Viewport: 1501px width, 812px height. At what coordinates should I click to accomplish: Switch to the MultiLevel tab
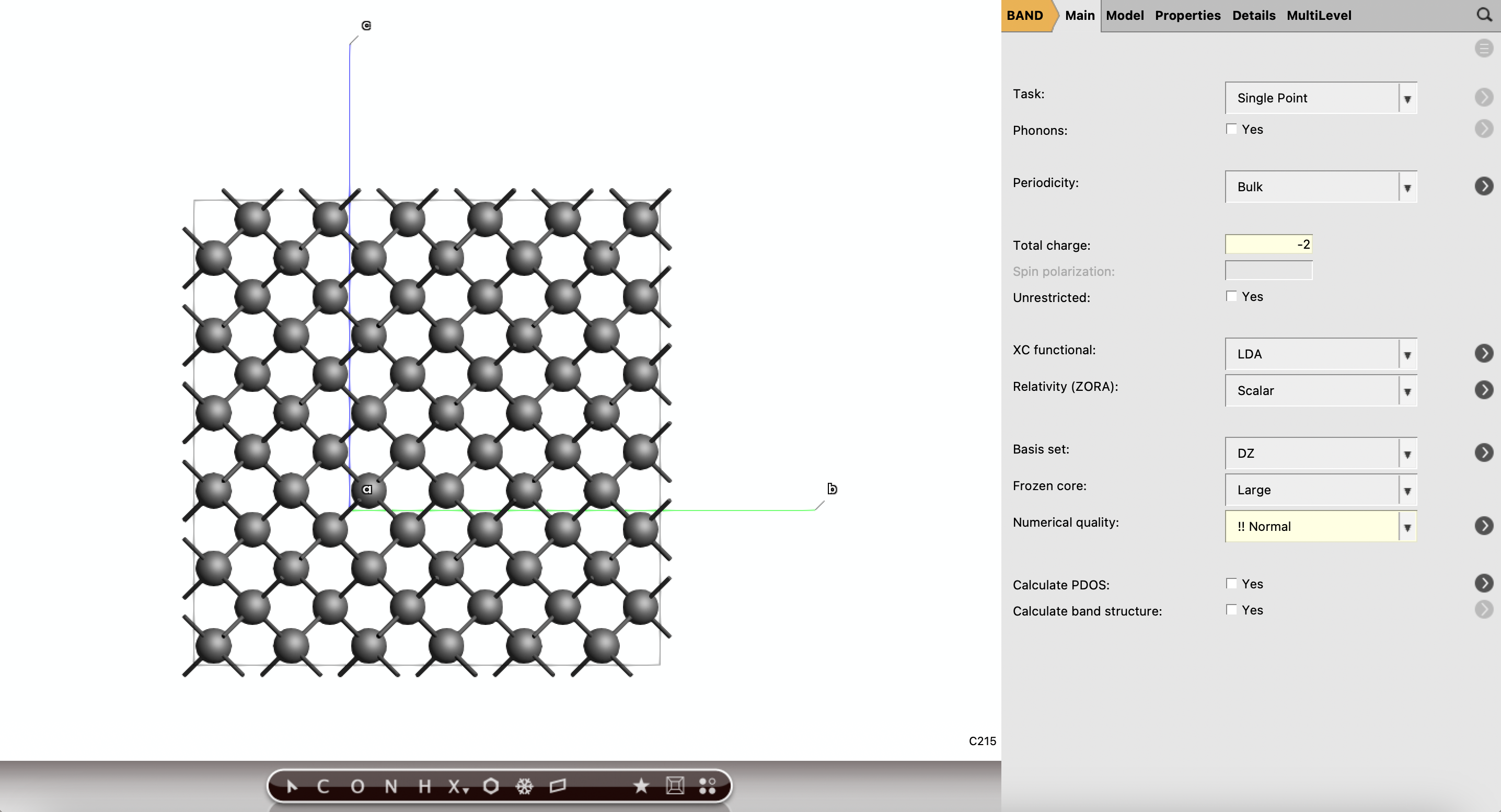click(x=1318, y=15)
